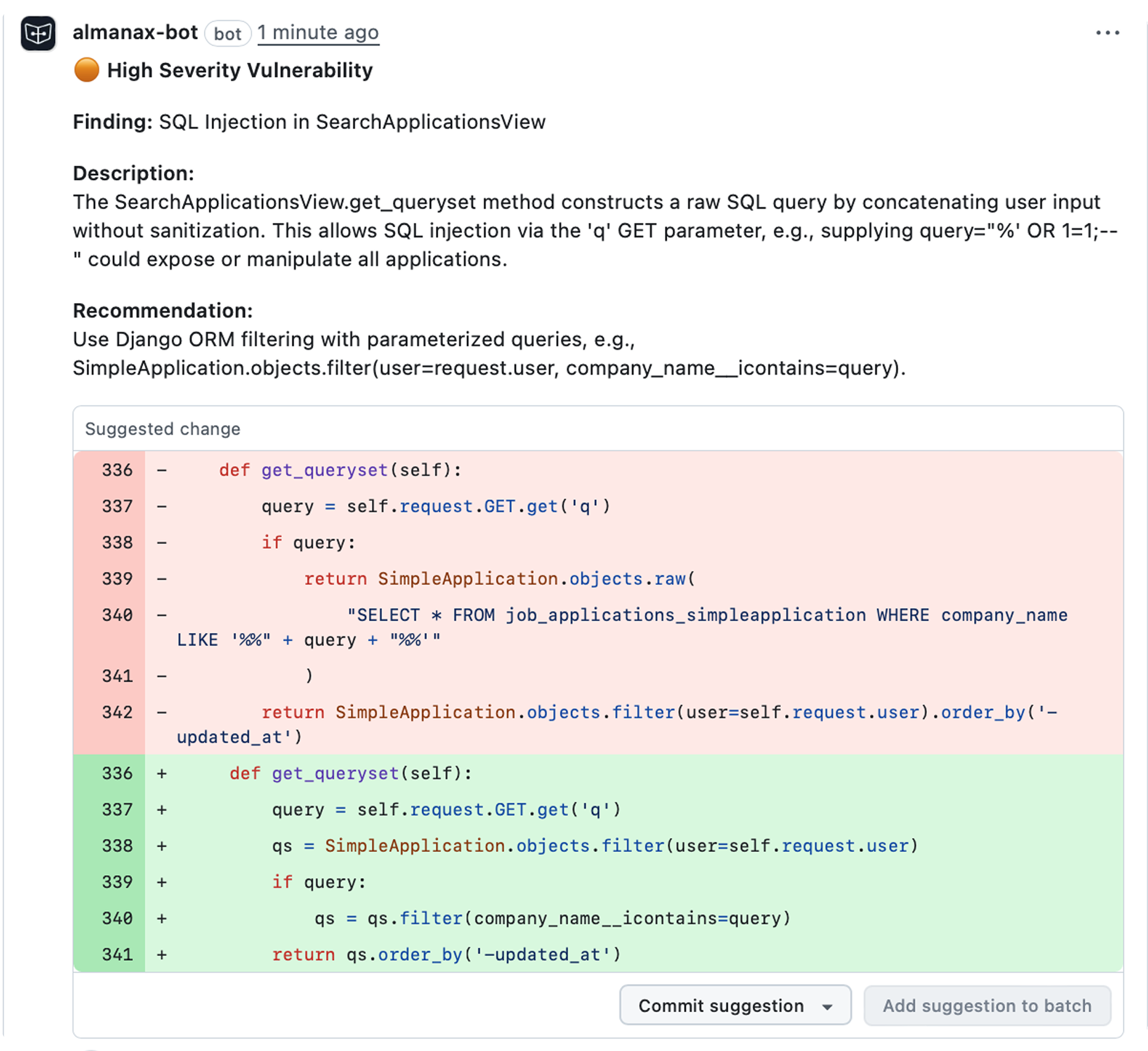Click removed line number 342
Image resolution: width=1148 pixels, height=1051 pixels.
pos(117,713)
